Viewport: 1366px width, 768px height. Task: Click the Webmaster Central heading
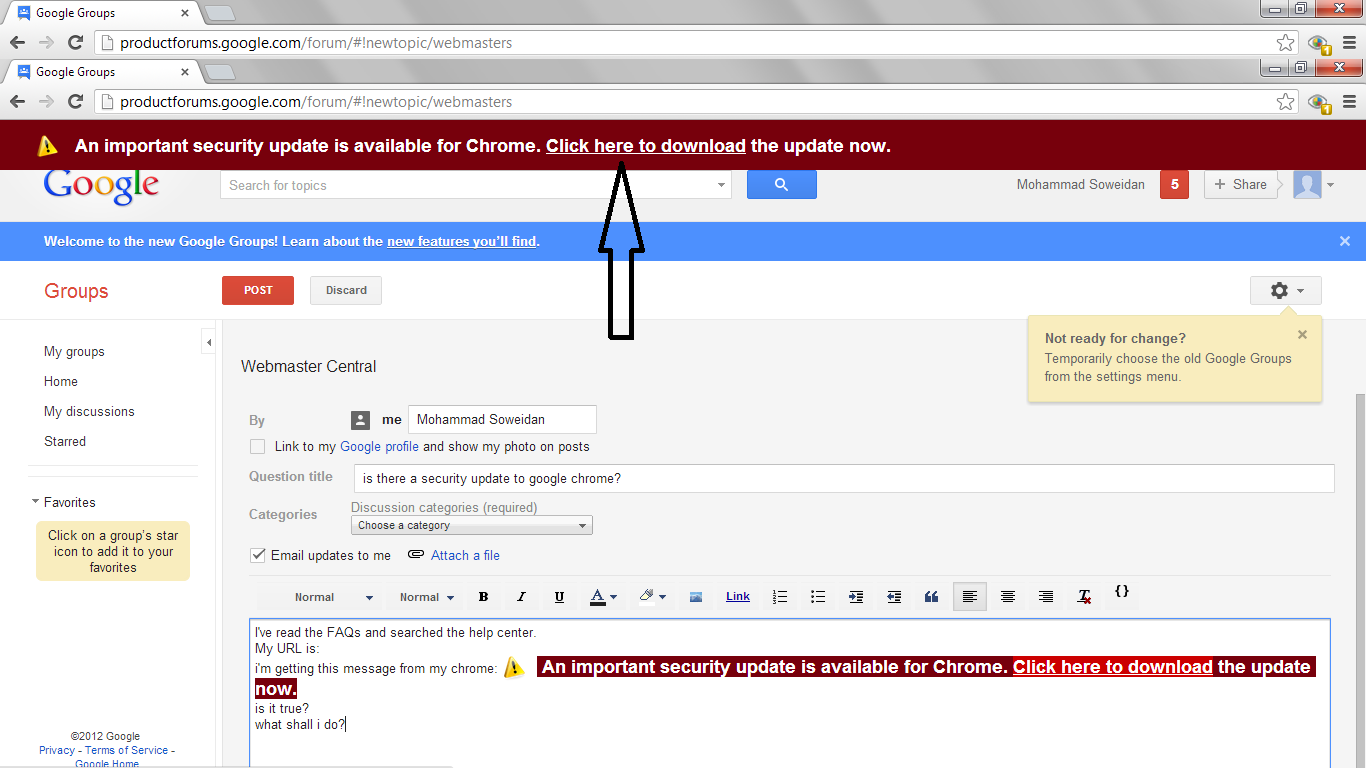pos(309,367)
